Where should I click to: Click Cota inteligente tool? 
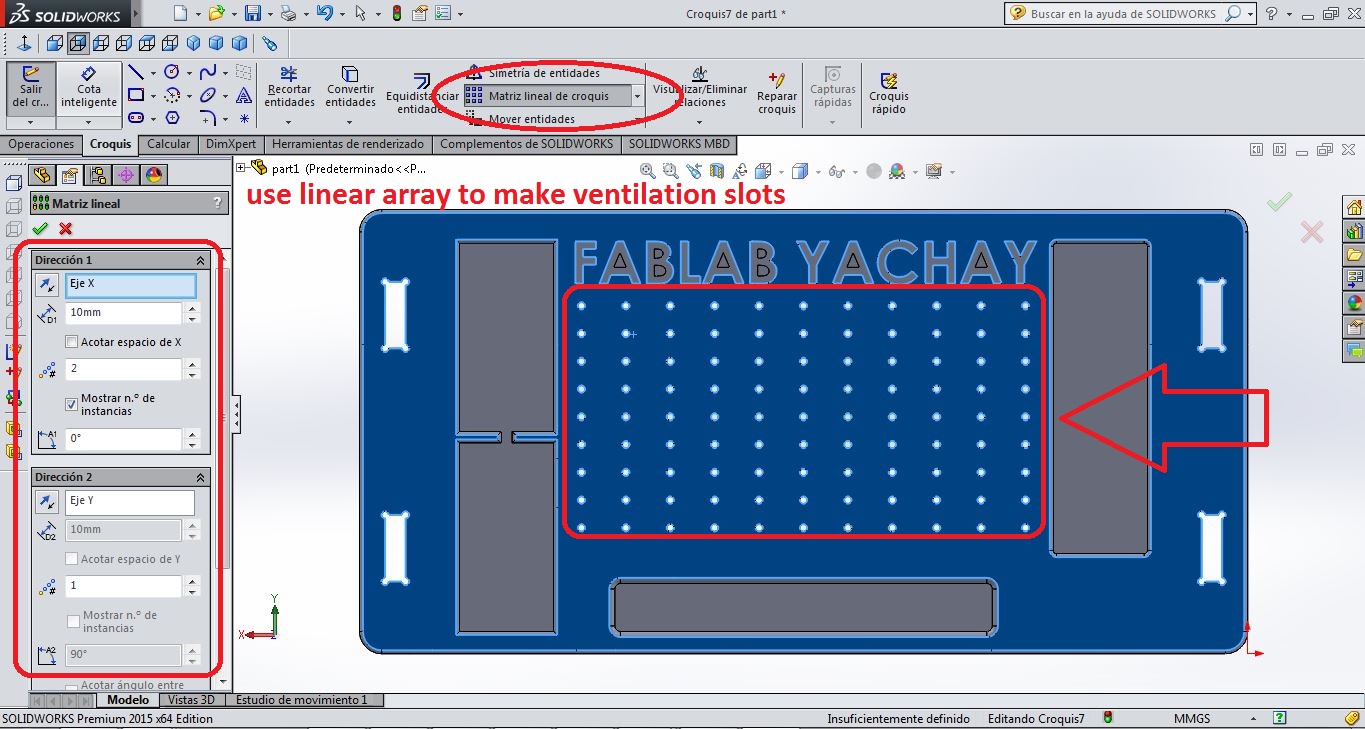(x=89, y=88)
